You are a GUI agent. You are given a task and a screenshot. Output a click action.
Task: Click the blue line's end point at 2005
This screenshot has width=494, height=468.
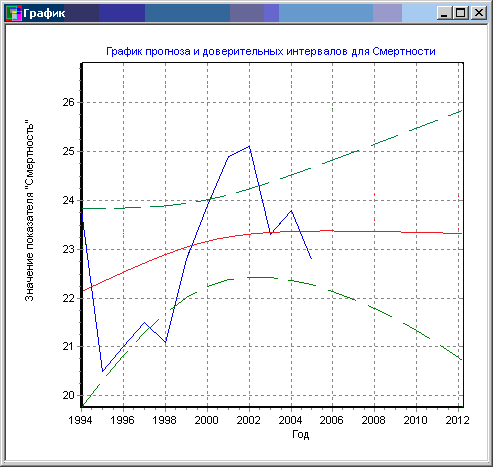point(311,258)
